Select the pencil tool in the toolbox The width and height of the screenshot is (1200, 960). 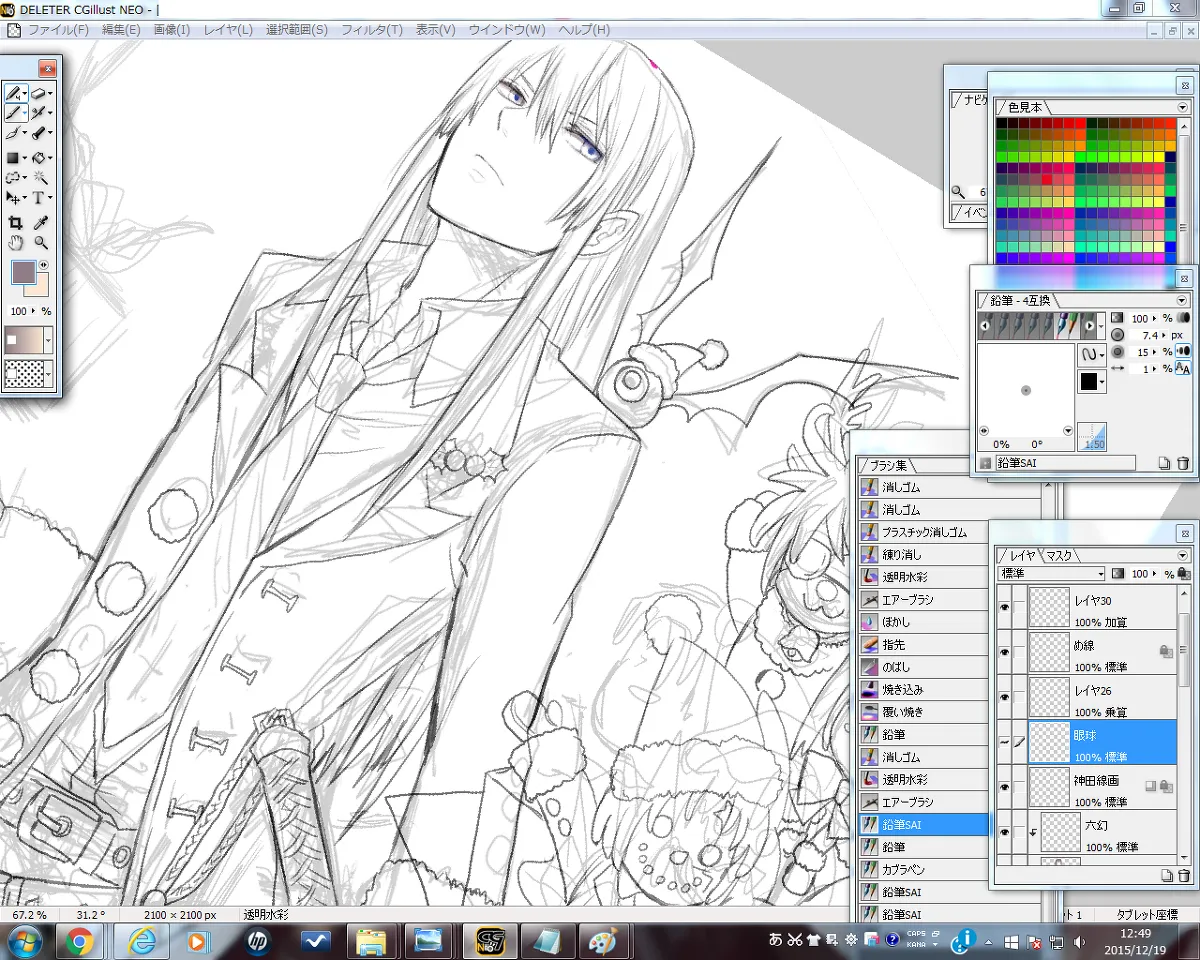pos(13,93)
